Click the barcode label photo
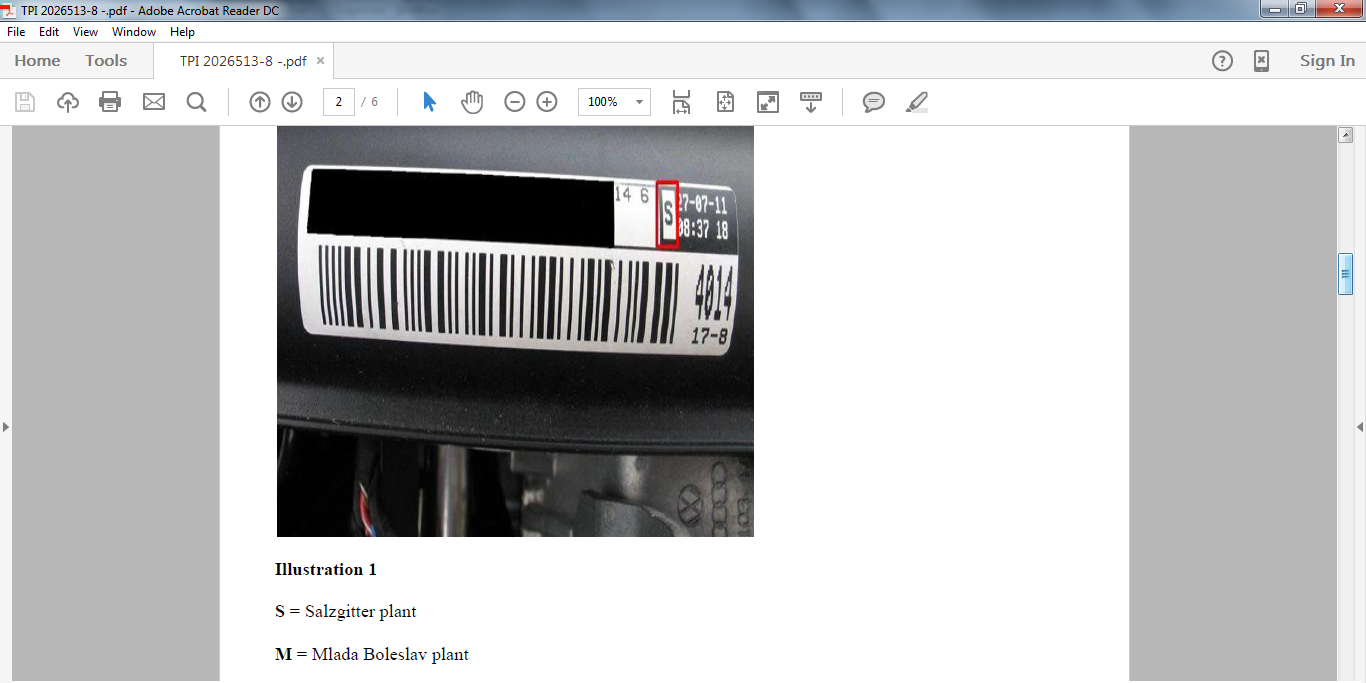Screen dimensions: 1366x683 [x=515, y=332]
